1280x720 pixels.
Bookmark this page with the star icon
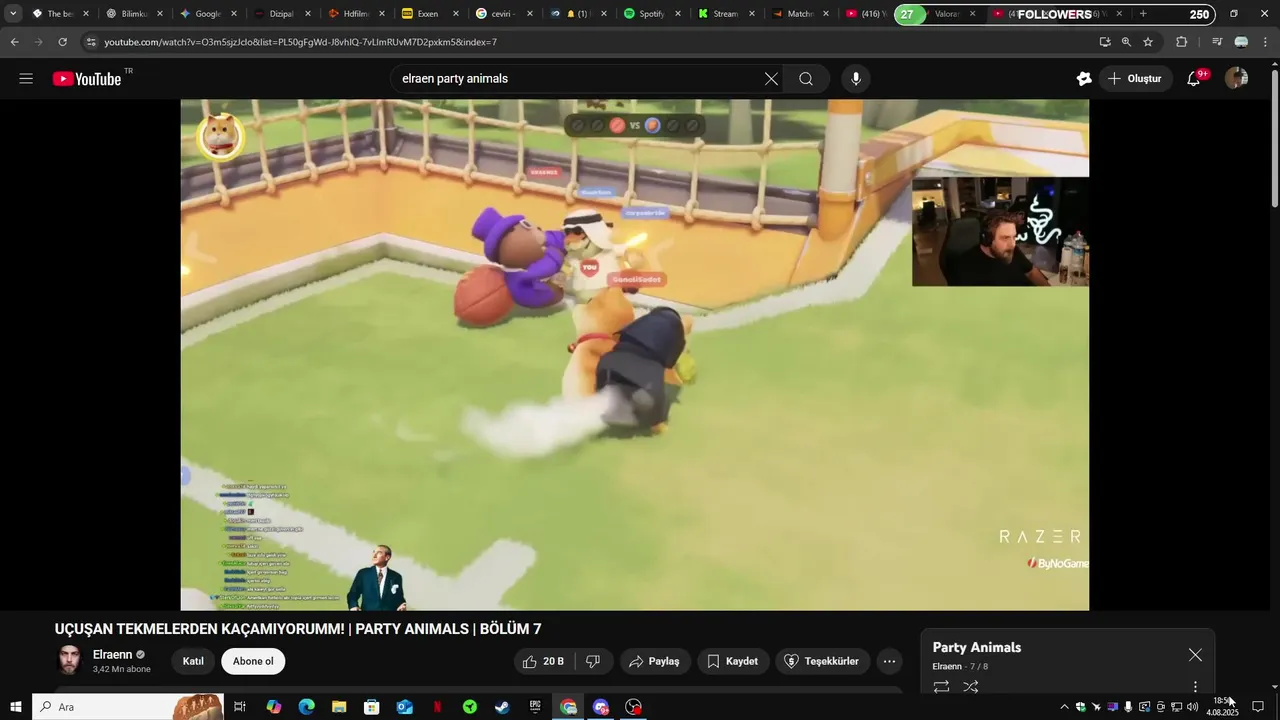tap(1148, 42)
